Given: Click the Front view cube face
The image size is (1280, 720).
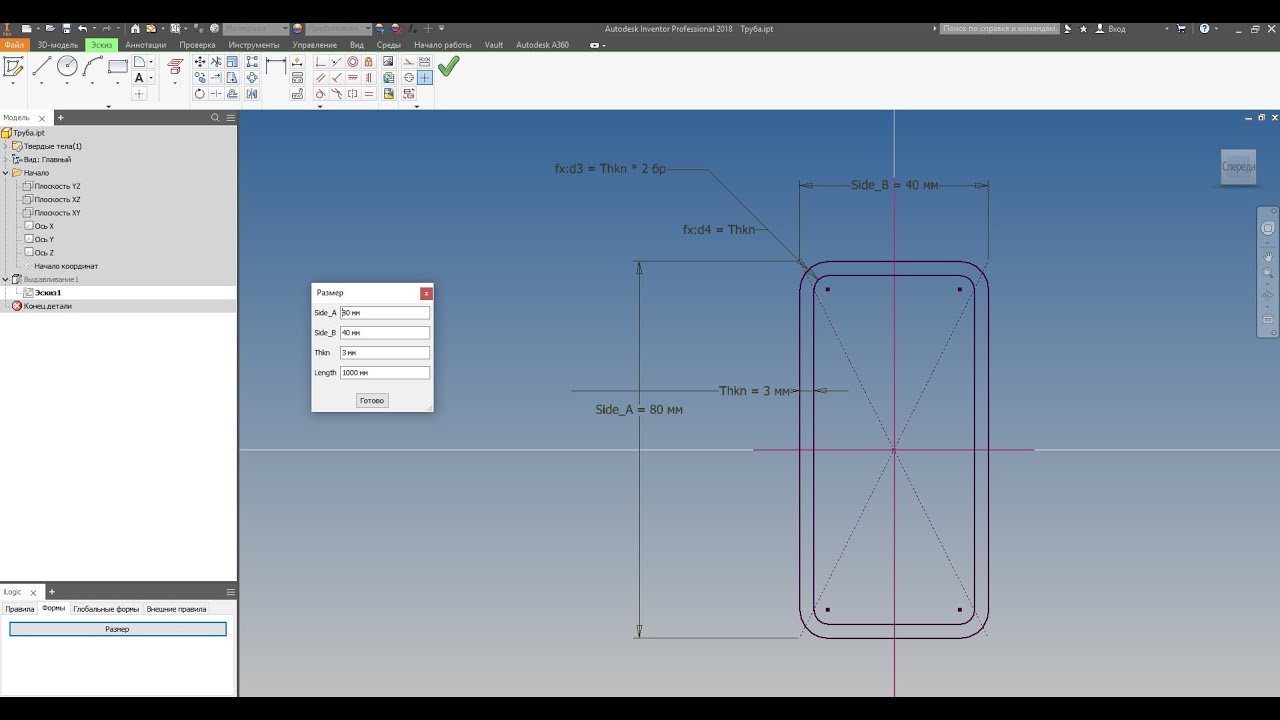Looking at the screenshot, I should coord(1238,166).
